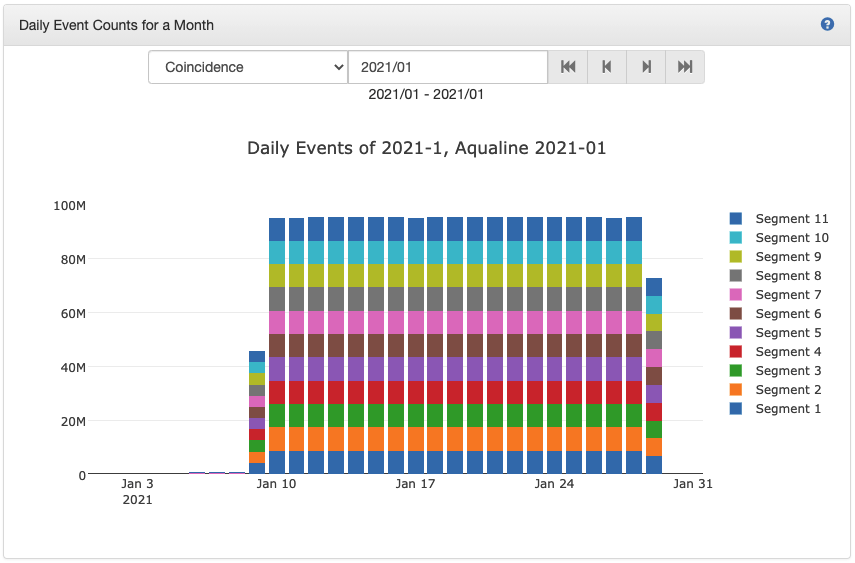Image resolution: width=855 pixels, height=563 pixels.
Task: Click the chart title Daily Events of 2021-1
Action: 426,148
